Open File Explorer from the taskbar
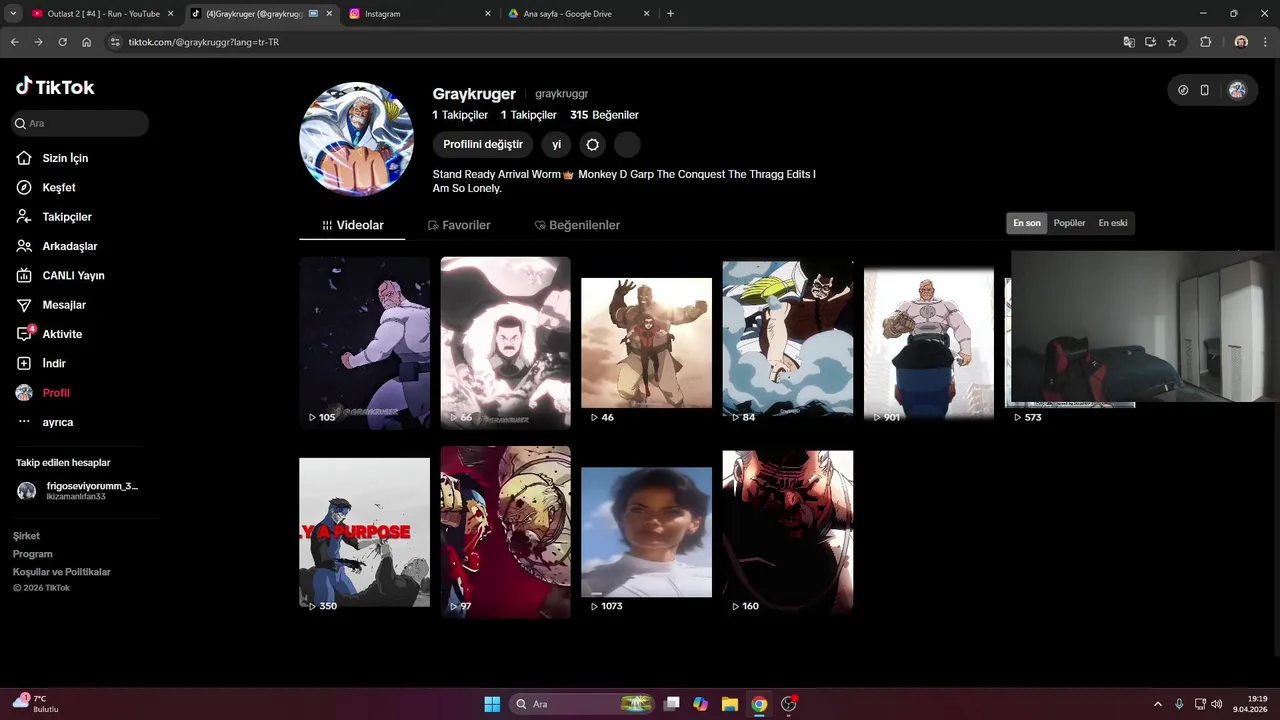The height and width of the screenshot is (720, 1280). tap(730, 704)
